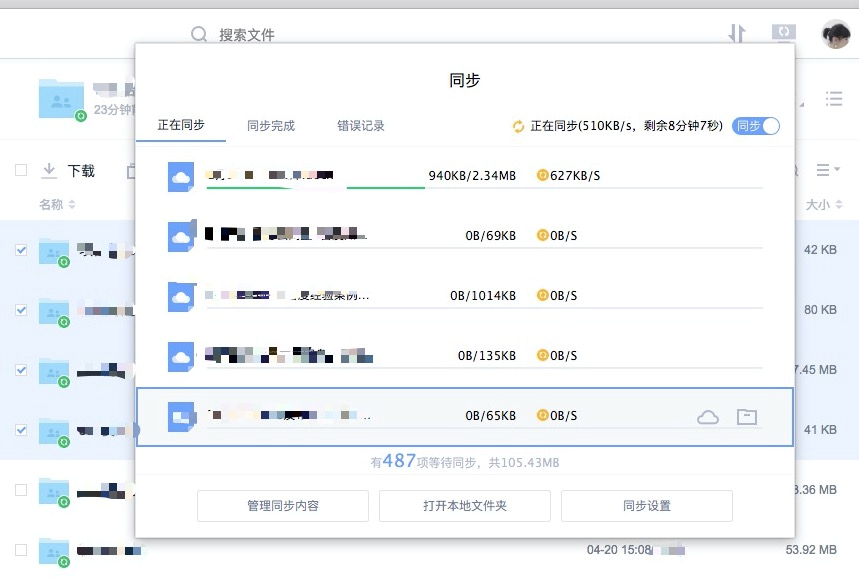Screen dimensions: 859x581
Task: View the hovered item in cloud via cloud icon
Action: pos(709,415)
